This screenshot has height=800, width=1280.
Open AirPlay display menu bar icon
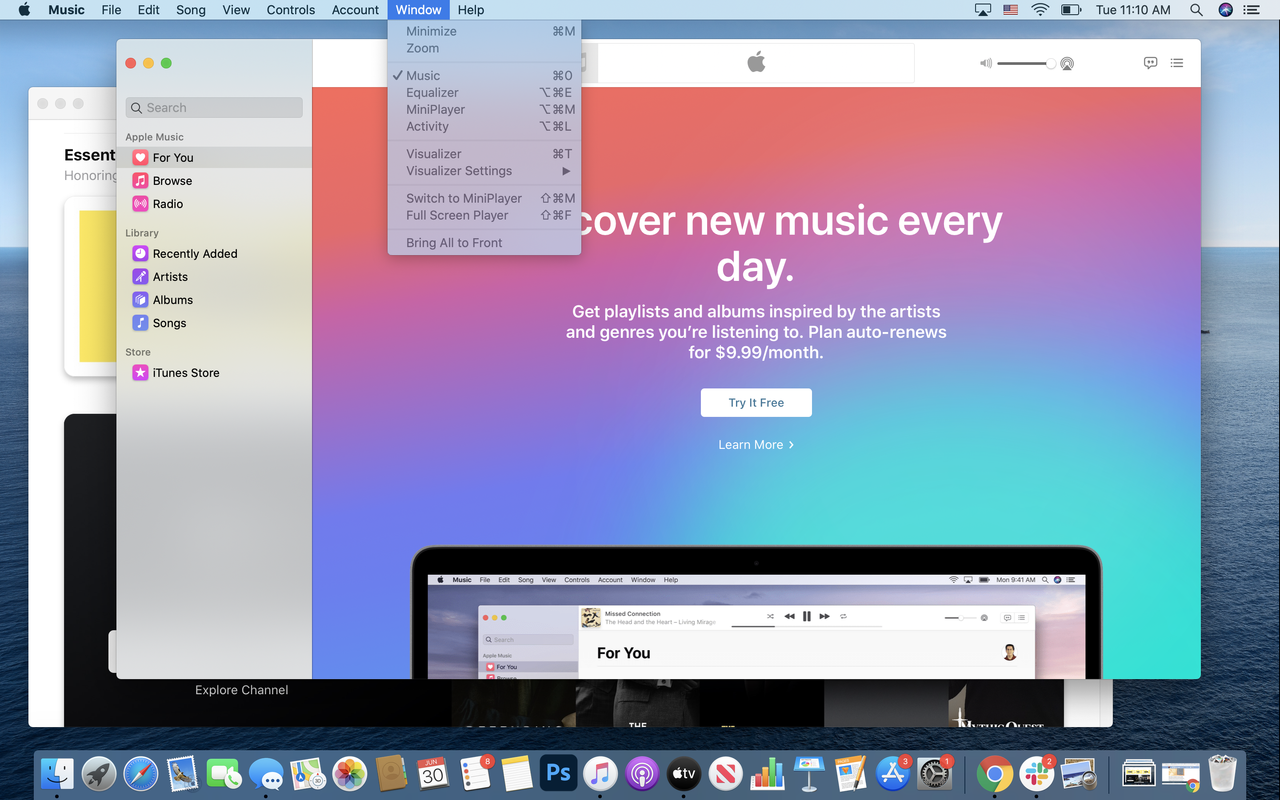click(x=983, y=10)
